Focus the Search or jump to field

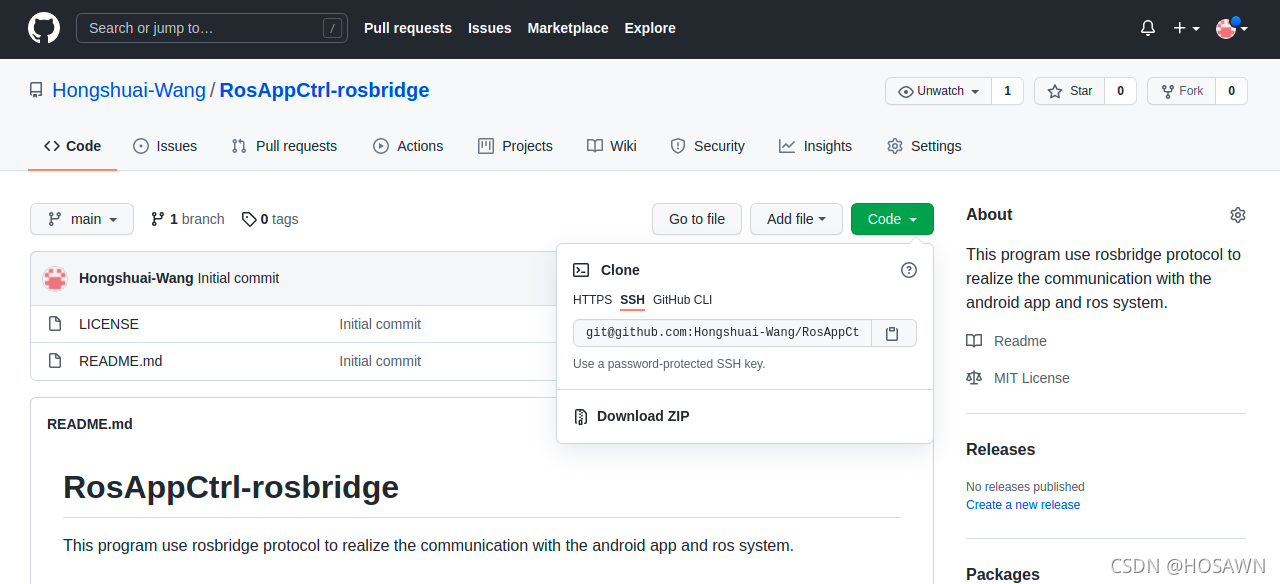click(x=212, y=28)
